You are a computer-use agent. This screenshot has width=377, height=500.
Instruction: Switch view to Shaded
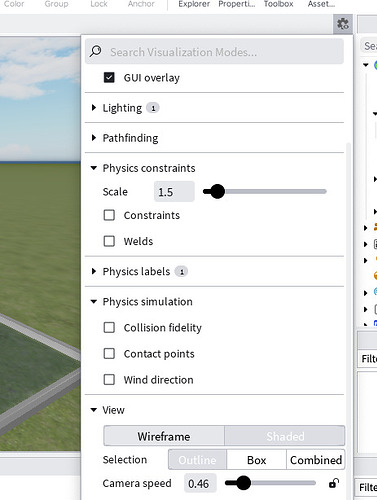(x=285, y=436)
